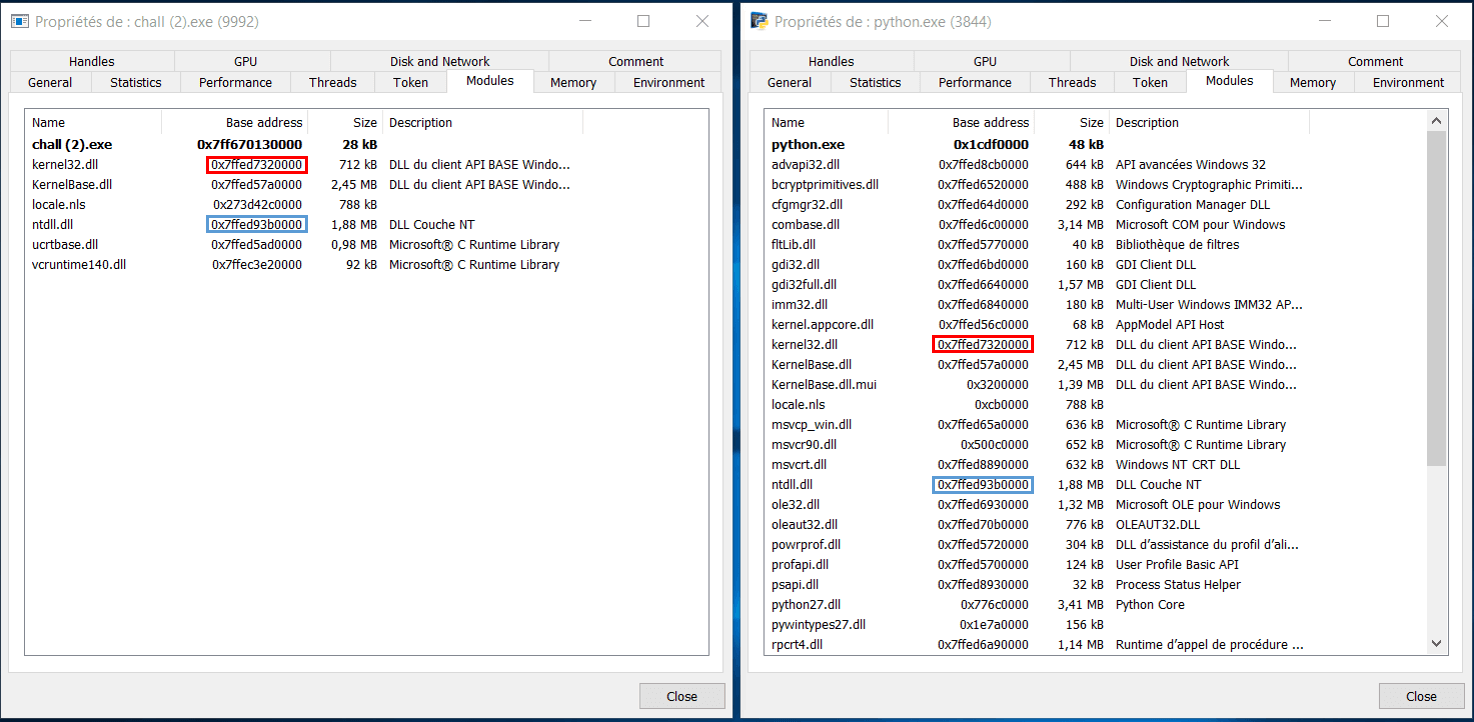Open the GPU tab in chall (2).exe window
The width and height of the screenshot is (1474, 722).
(245, 61)
